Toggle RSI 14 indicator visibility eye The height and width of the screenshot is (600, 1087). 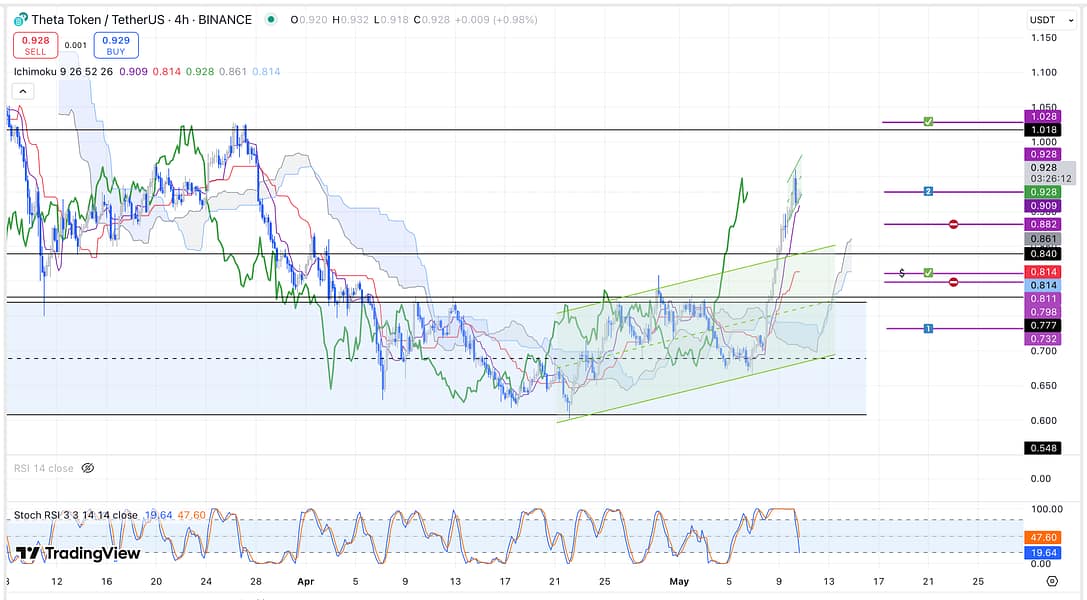pyautogui.click(x=87, y=467)
